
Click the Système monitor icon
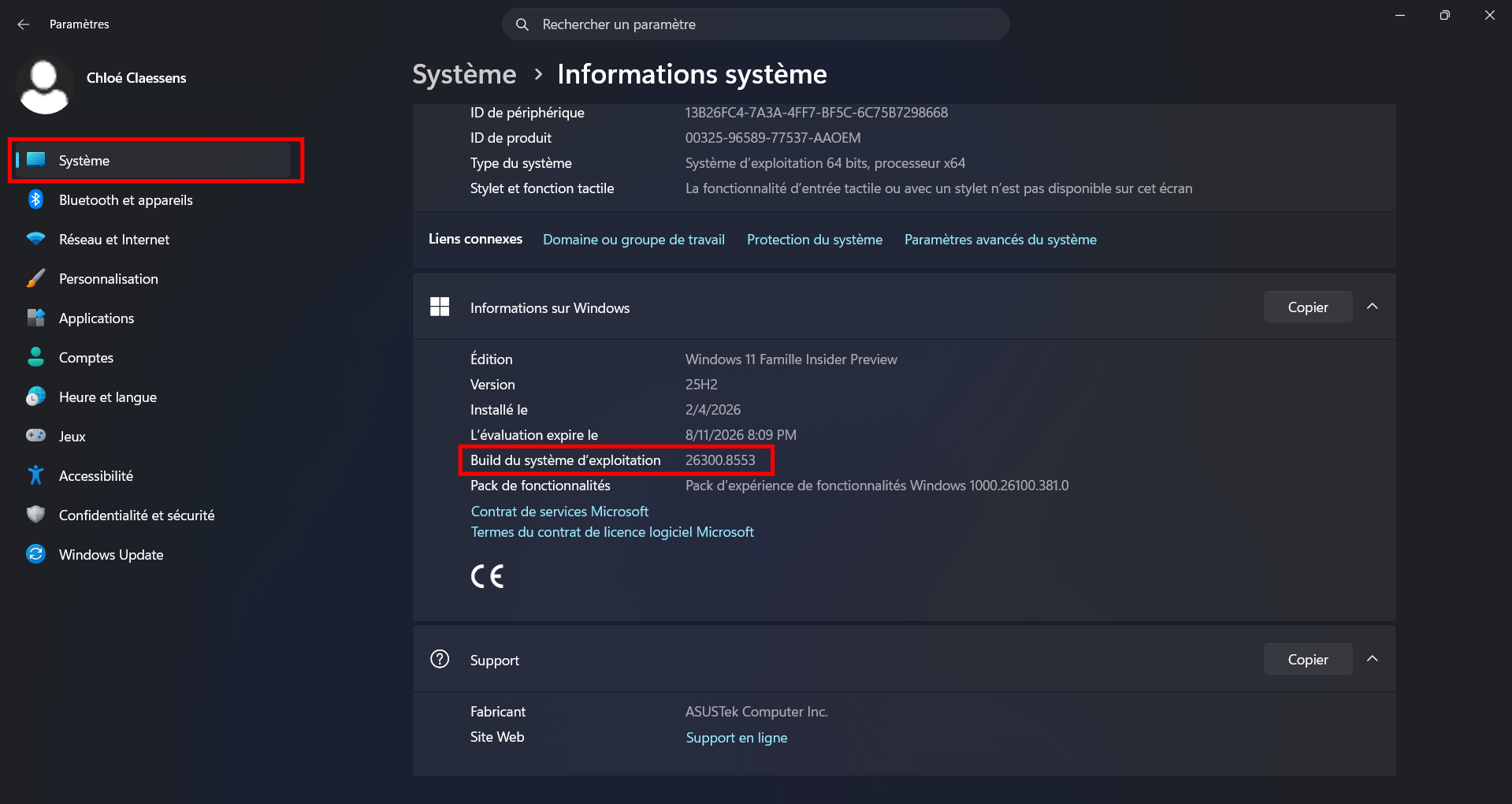[36, 160]
